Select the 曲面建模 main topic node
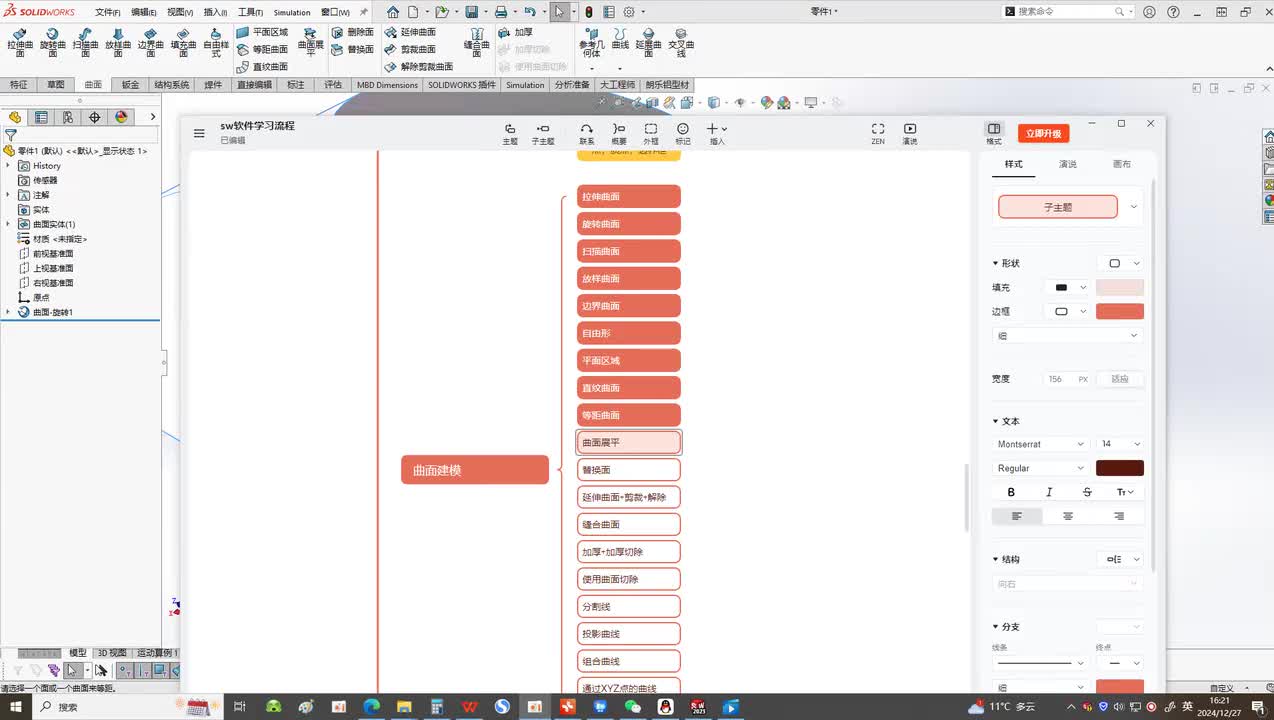 click(475, 470)
